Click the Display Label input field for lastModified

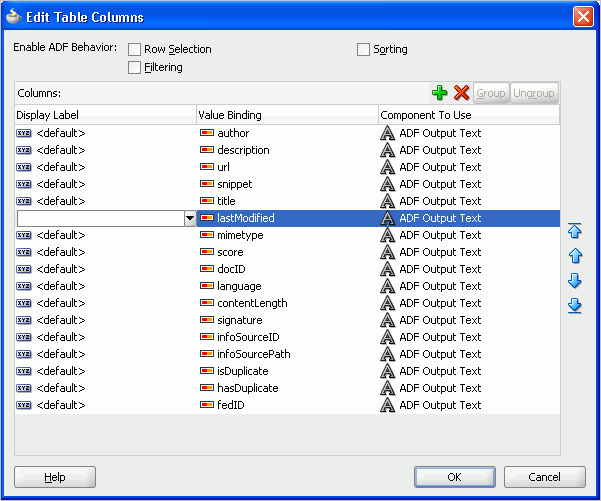pos(101,218)
